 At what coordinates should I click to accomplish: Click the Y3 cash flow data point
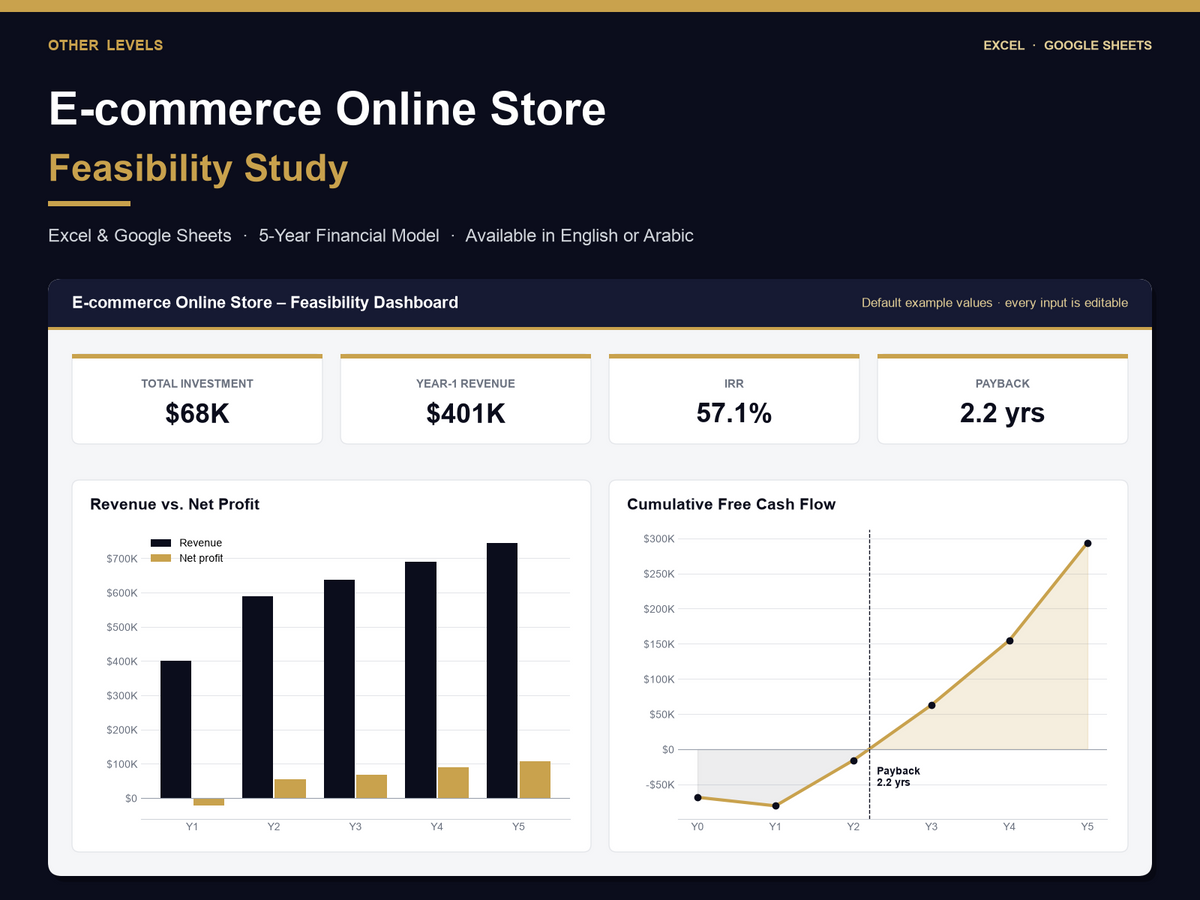click(931, 705)
